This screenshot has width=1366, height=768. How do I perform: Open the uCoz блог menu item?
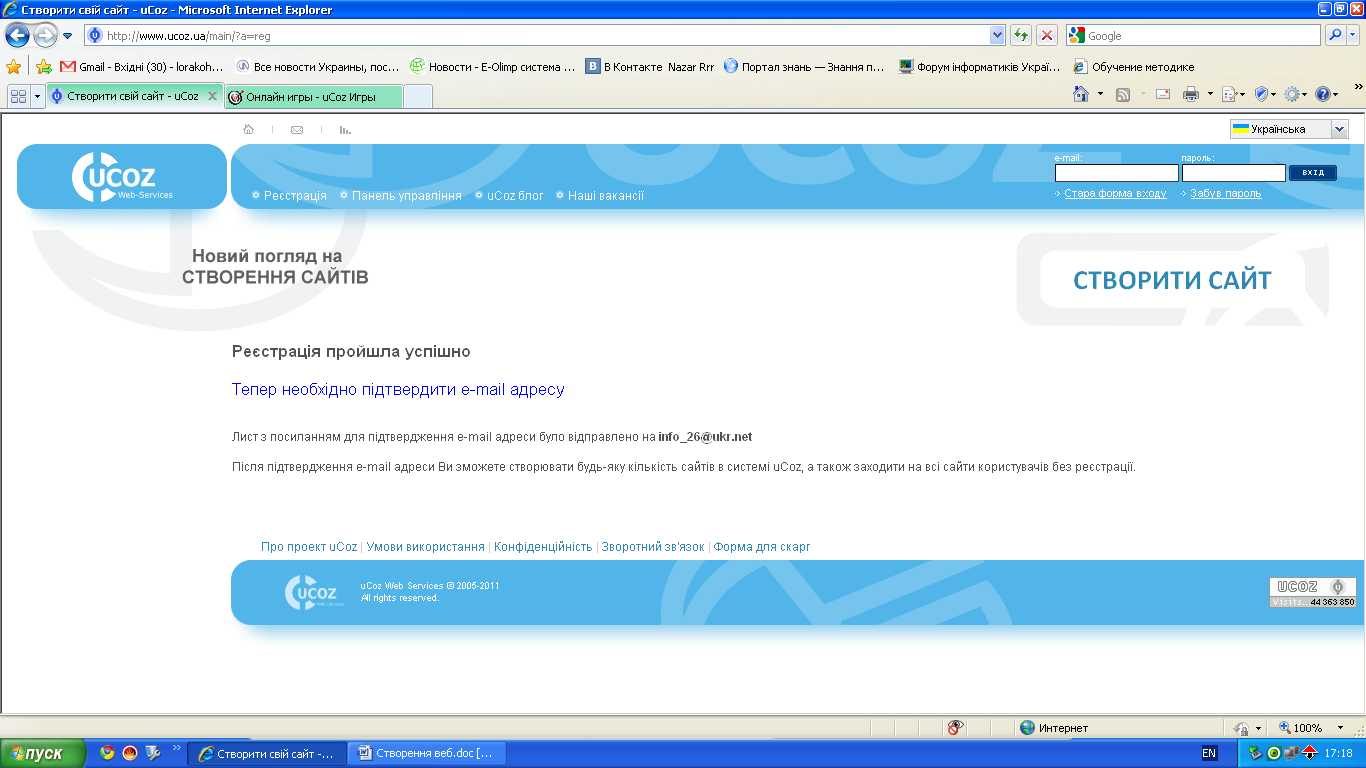click(515, 196)
